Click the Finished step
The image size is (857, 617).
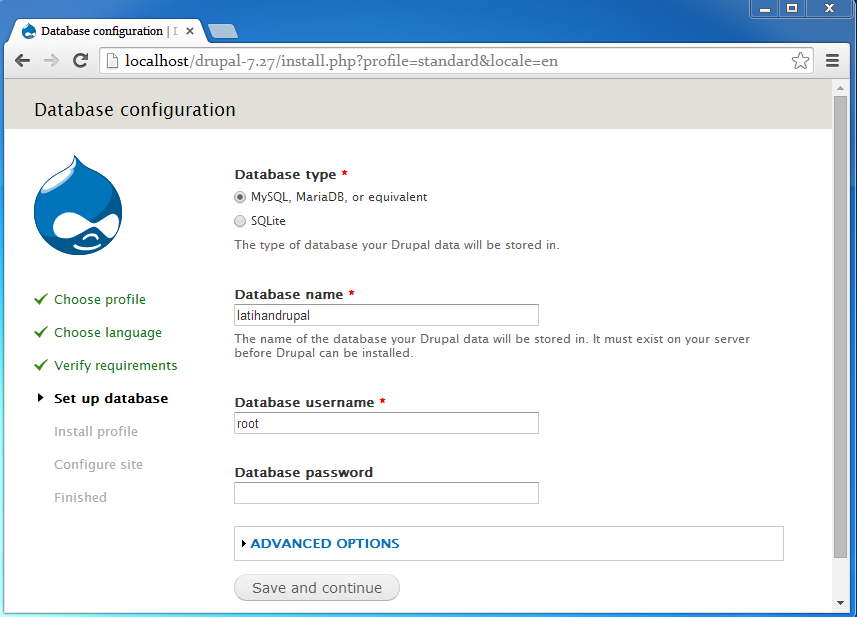pos(80,497)
